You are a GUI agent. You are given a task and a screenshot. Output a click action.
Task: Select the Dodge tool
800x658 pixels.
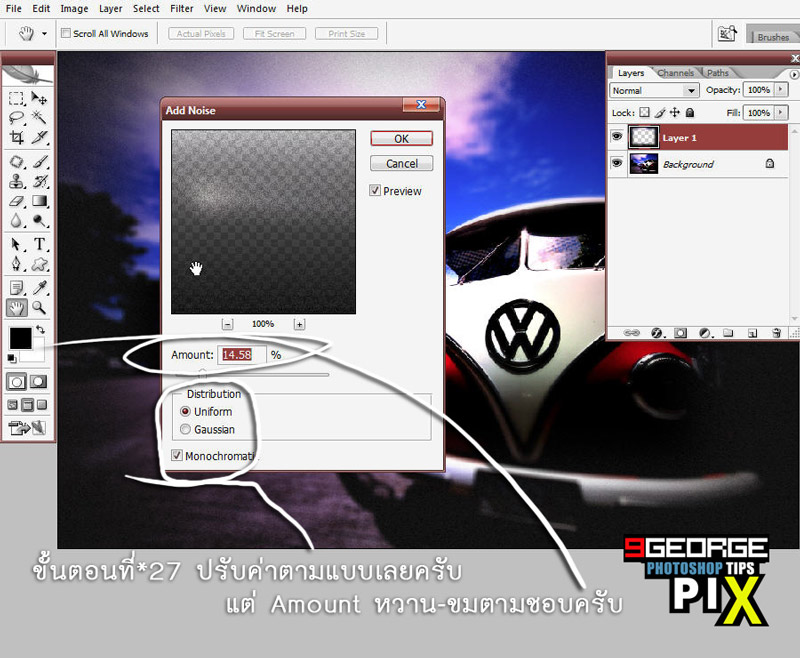click(x=39, y=220)
